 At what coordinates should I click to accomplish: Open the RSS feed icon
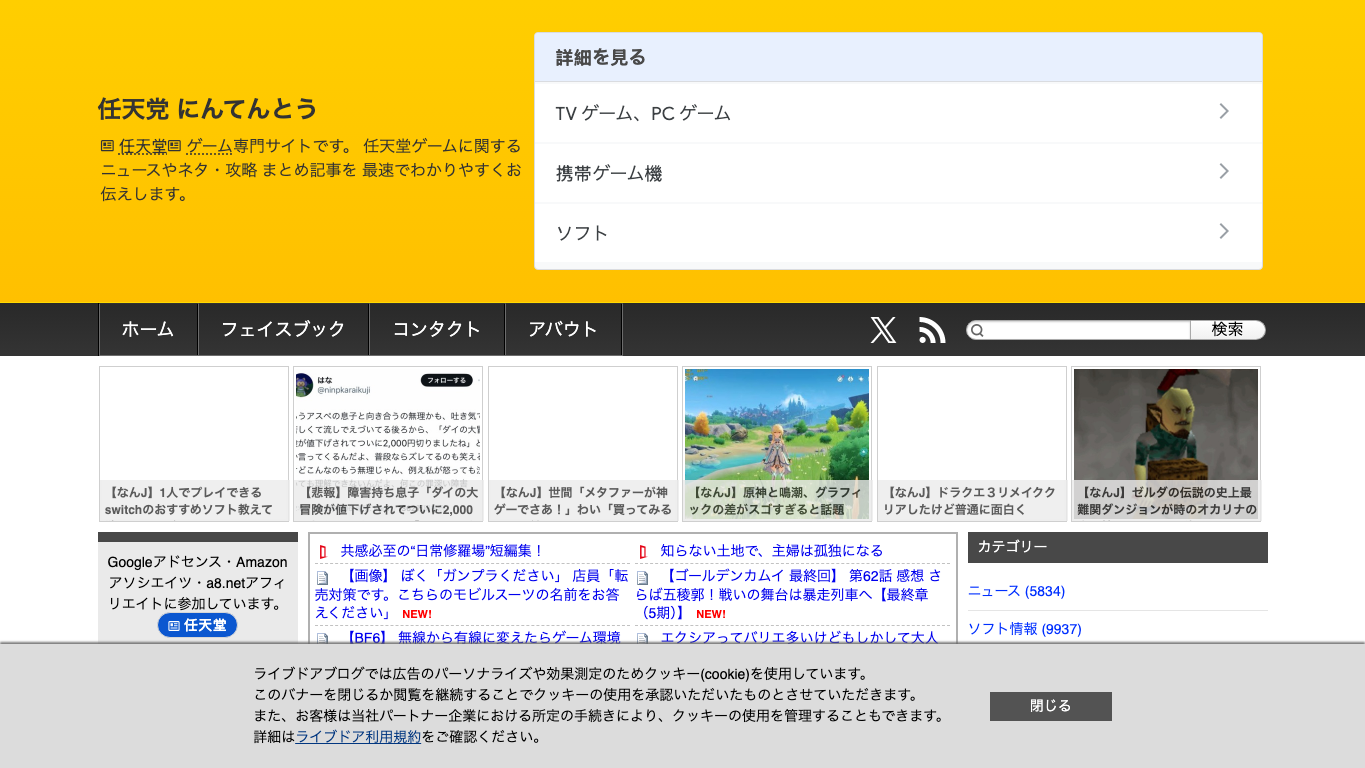pos(932,330)
